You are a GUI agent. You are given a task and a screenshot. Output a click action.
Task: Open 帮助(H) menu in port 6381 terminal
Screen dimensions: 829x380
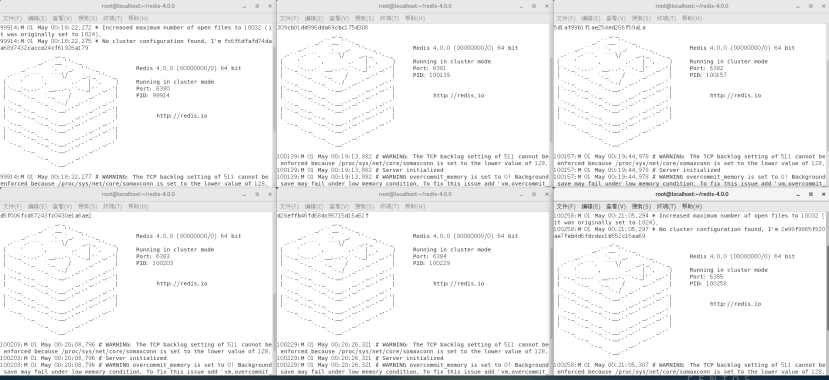pos(415,18)
